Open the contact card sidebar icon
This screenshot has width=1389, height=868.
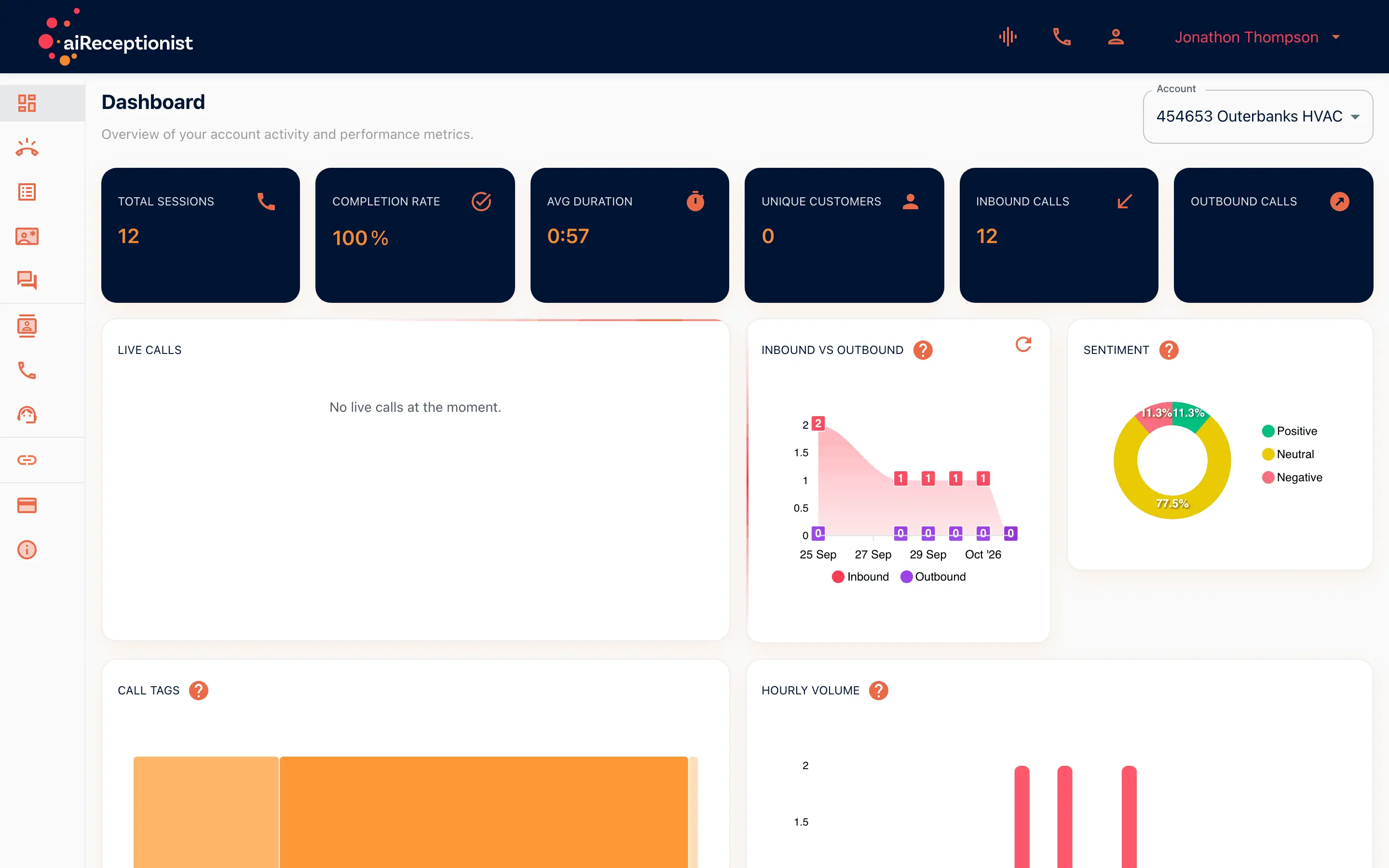pyautogui.click(x=27, y=236)
